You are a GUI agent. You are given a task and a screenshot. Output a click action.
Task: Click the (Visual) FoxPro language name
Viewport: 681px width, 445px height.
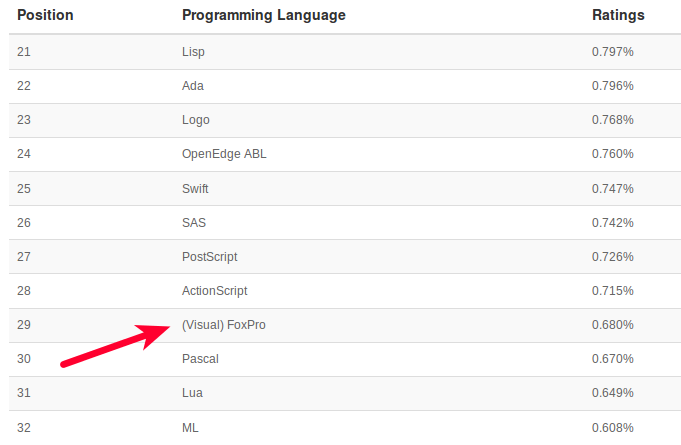(224, 325)
